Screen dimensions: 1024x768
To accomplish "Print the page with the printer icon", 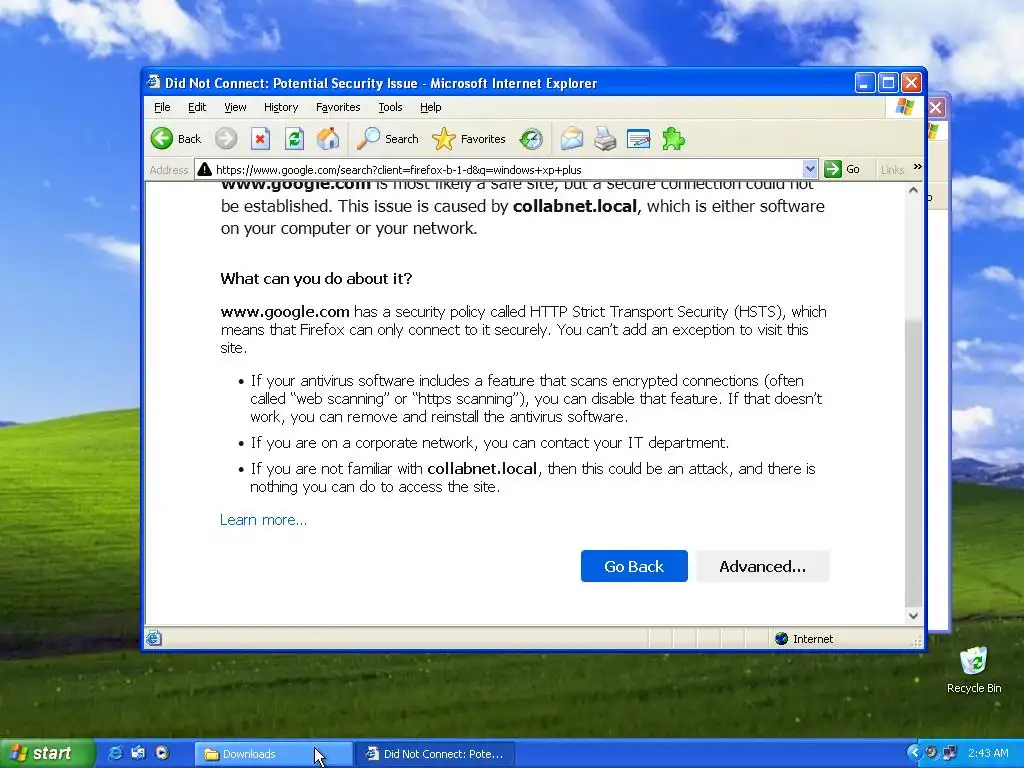I will (605, 138).
